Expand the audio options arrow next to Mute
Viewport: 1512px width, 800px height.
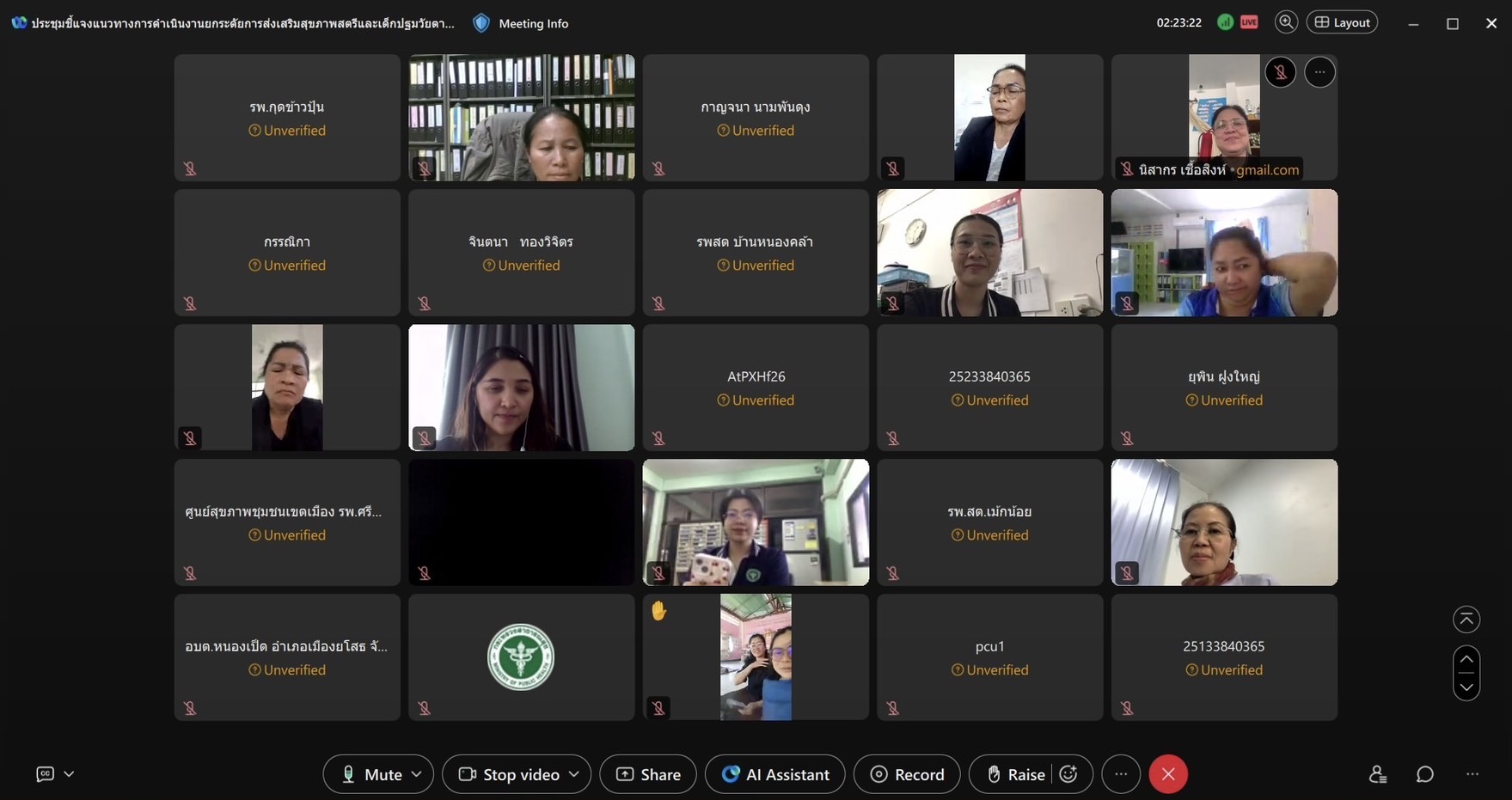(x=417, y=774)
